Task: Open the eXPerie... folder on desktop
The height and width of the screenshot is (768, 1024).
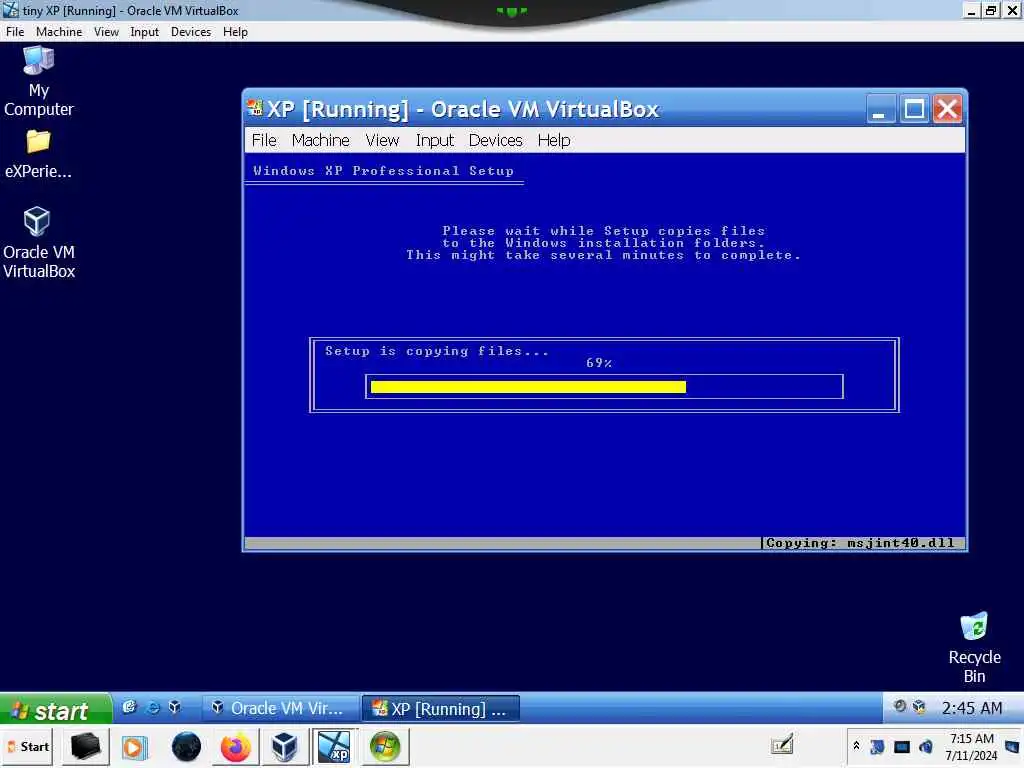Action: coord(39,154)
